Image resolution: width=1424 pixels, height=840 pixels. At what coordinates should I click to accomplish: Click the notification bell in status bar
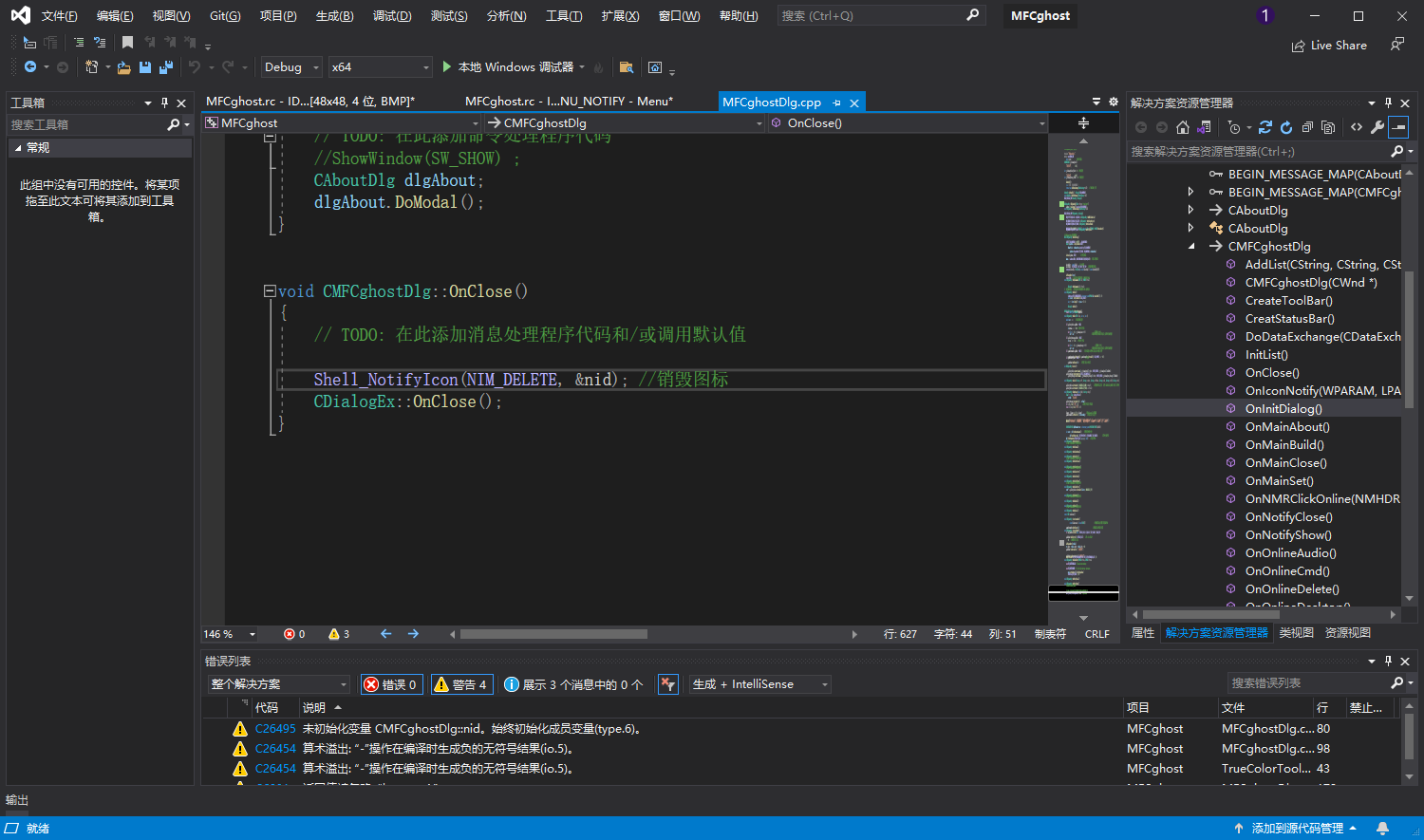point(1383,829)
